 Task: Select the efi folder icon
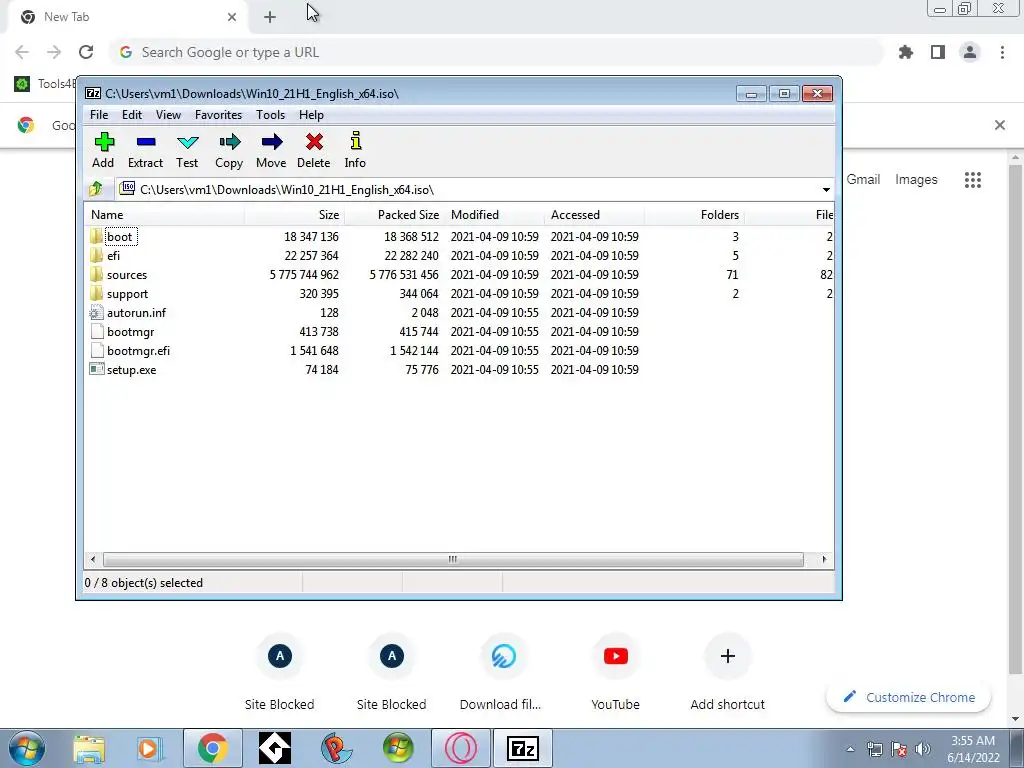click(x=97, y=255)
